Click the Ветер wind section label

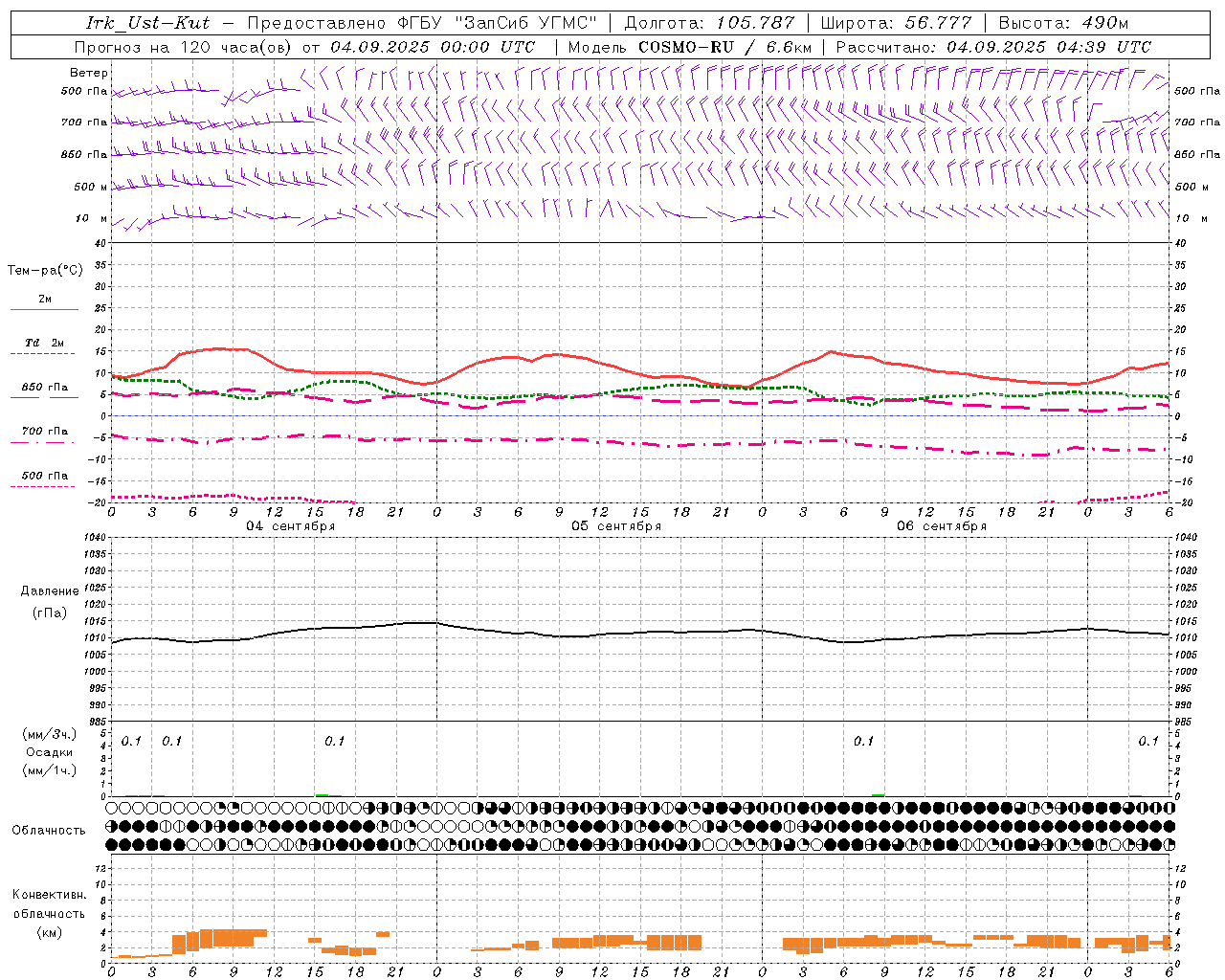(x=89, y=73)
